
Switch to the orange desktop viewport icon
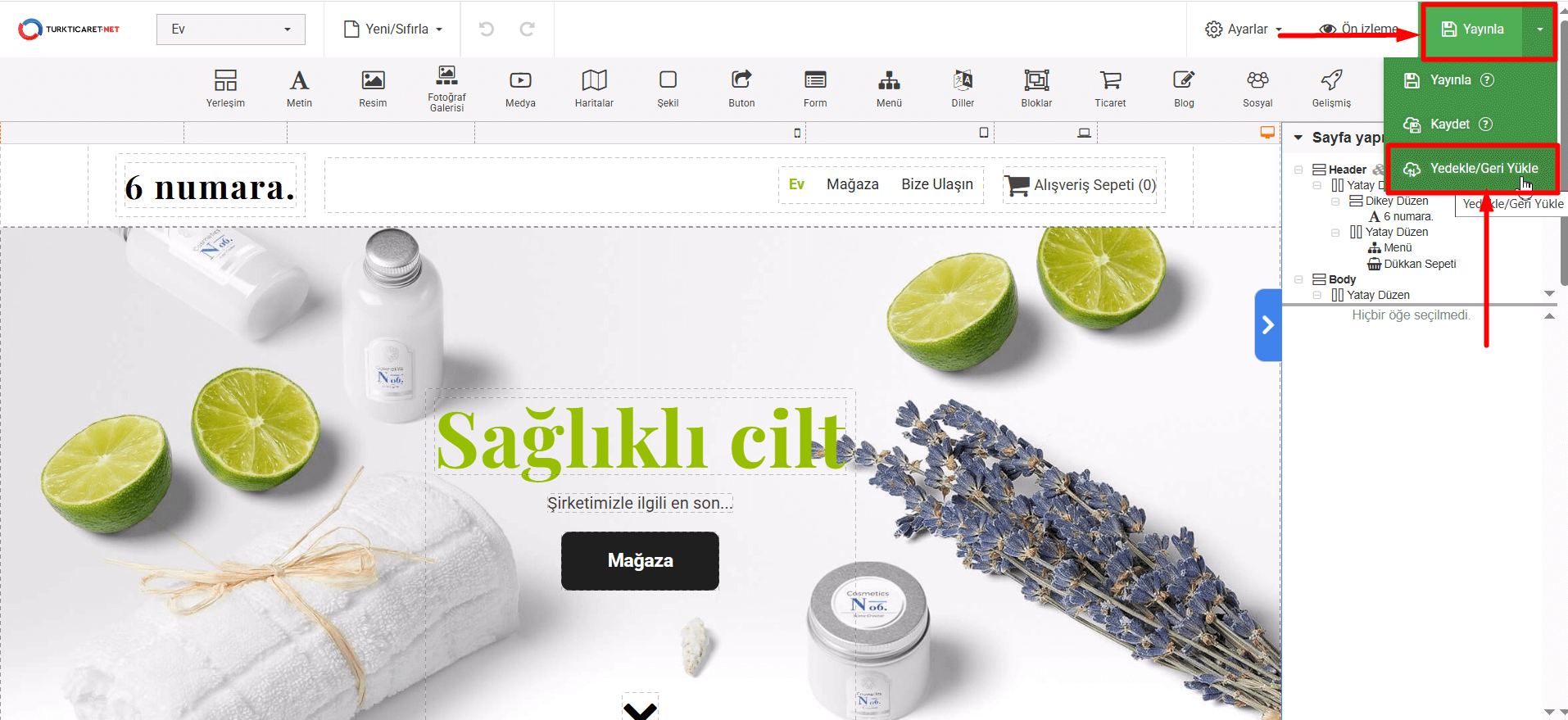(x=1267, y=132)
